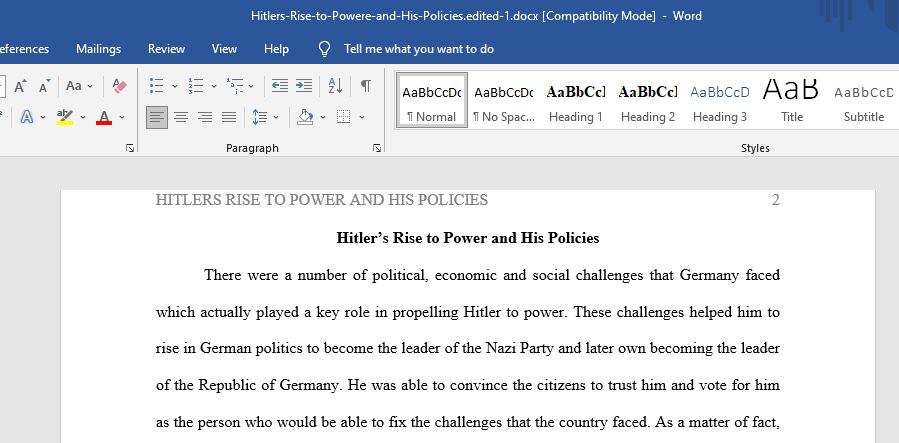Expand bullet library dropdown arrow

coord(175,87)
